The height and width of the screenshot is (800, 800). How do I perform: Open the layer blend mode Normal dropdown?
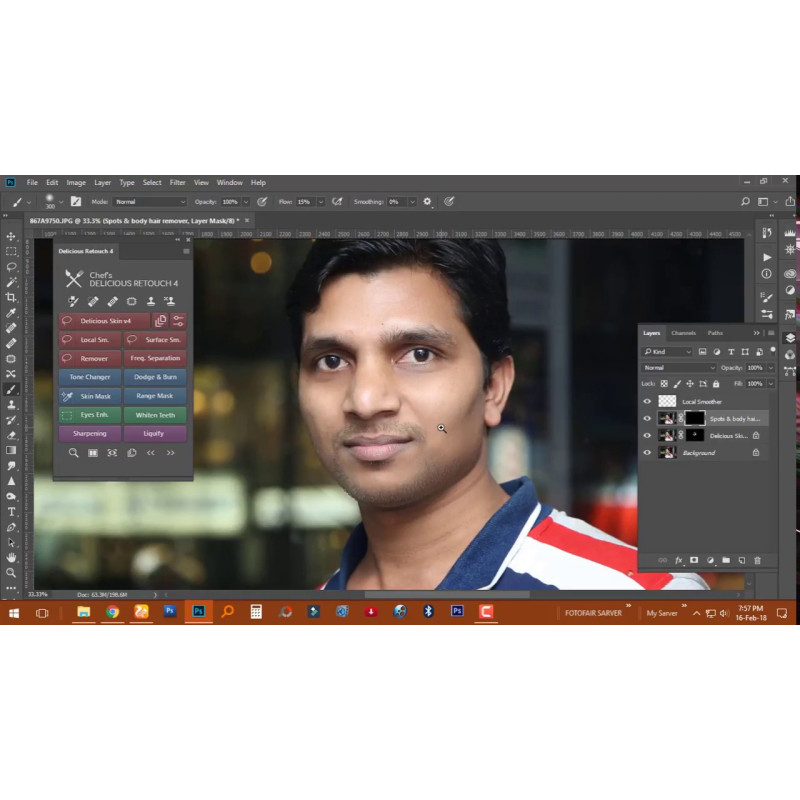[679, 368]
